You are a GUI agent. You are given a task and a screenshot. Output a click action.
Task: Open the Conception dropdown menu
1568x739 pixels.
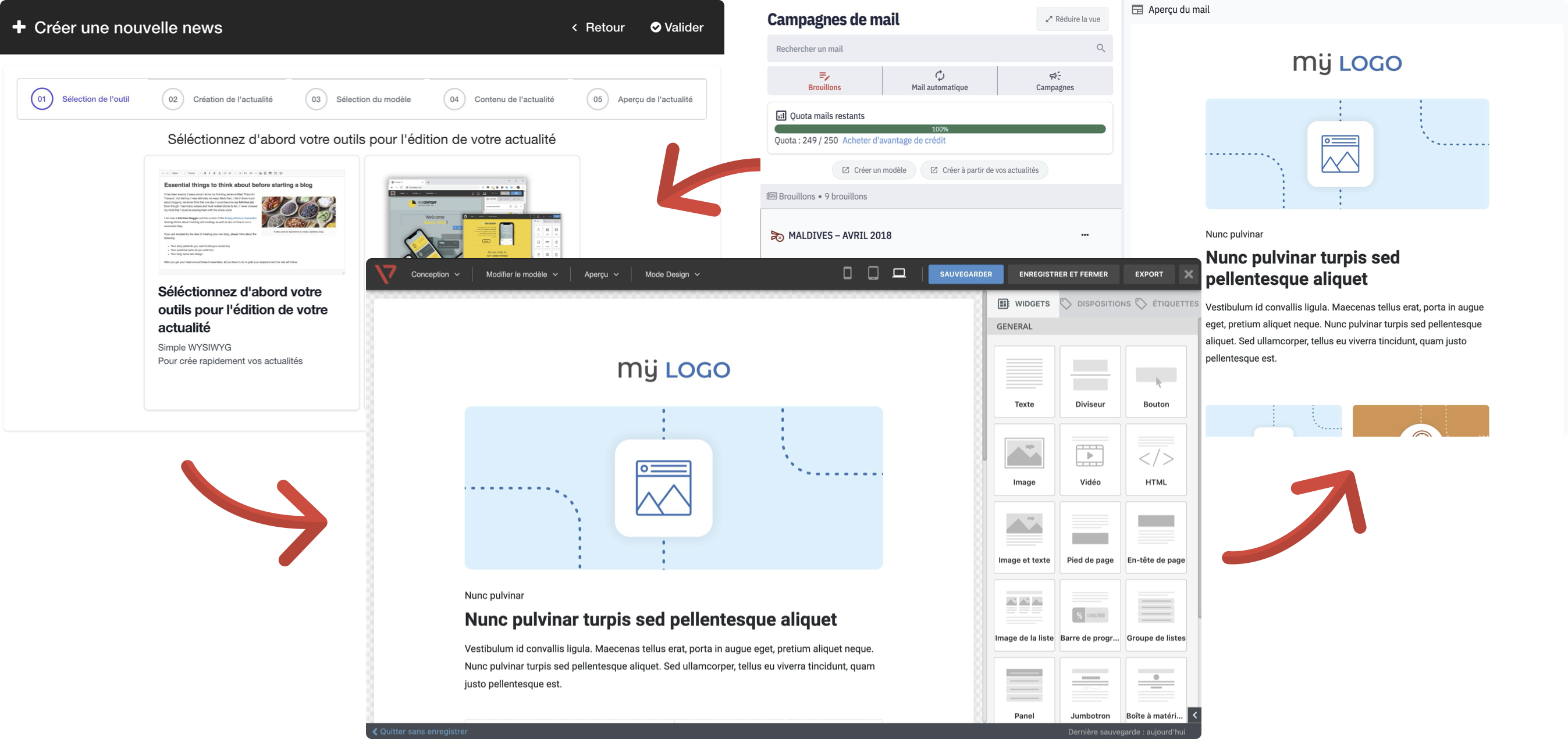435,274
